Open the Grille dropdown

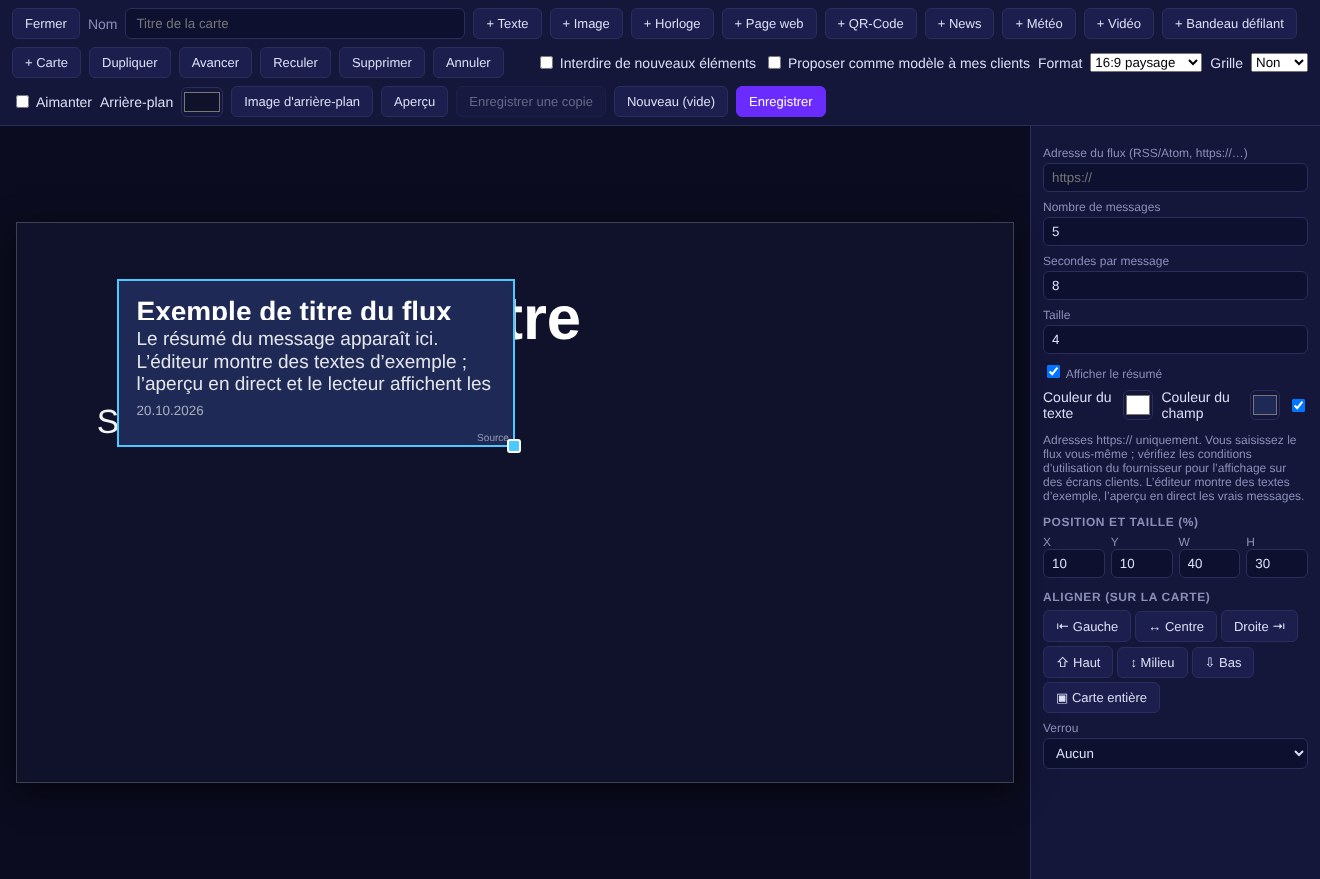pos(1279,62)
